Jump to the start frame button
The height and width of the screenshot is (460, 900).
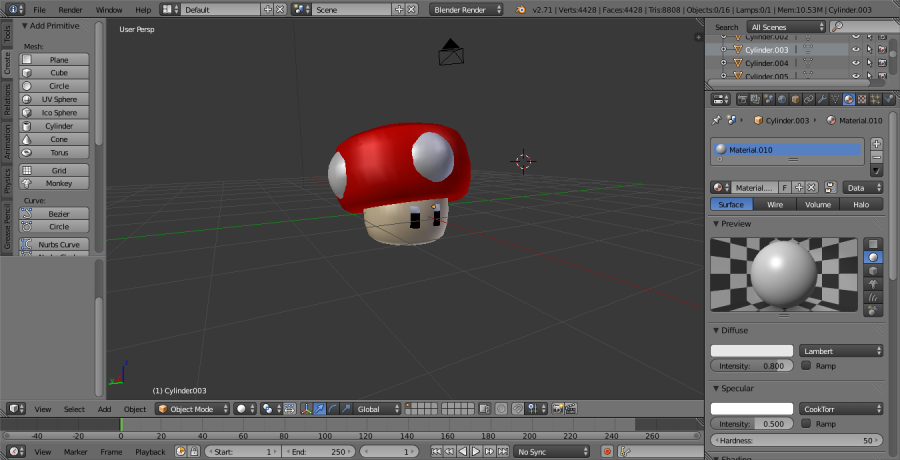point(436,452)
